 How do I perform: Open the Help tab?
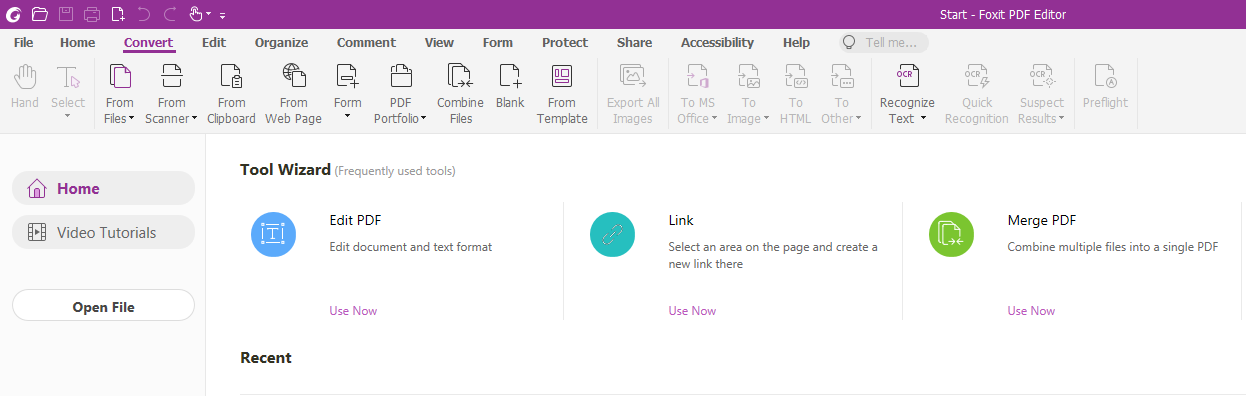[797, 43]
